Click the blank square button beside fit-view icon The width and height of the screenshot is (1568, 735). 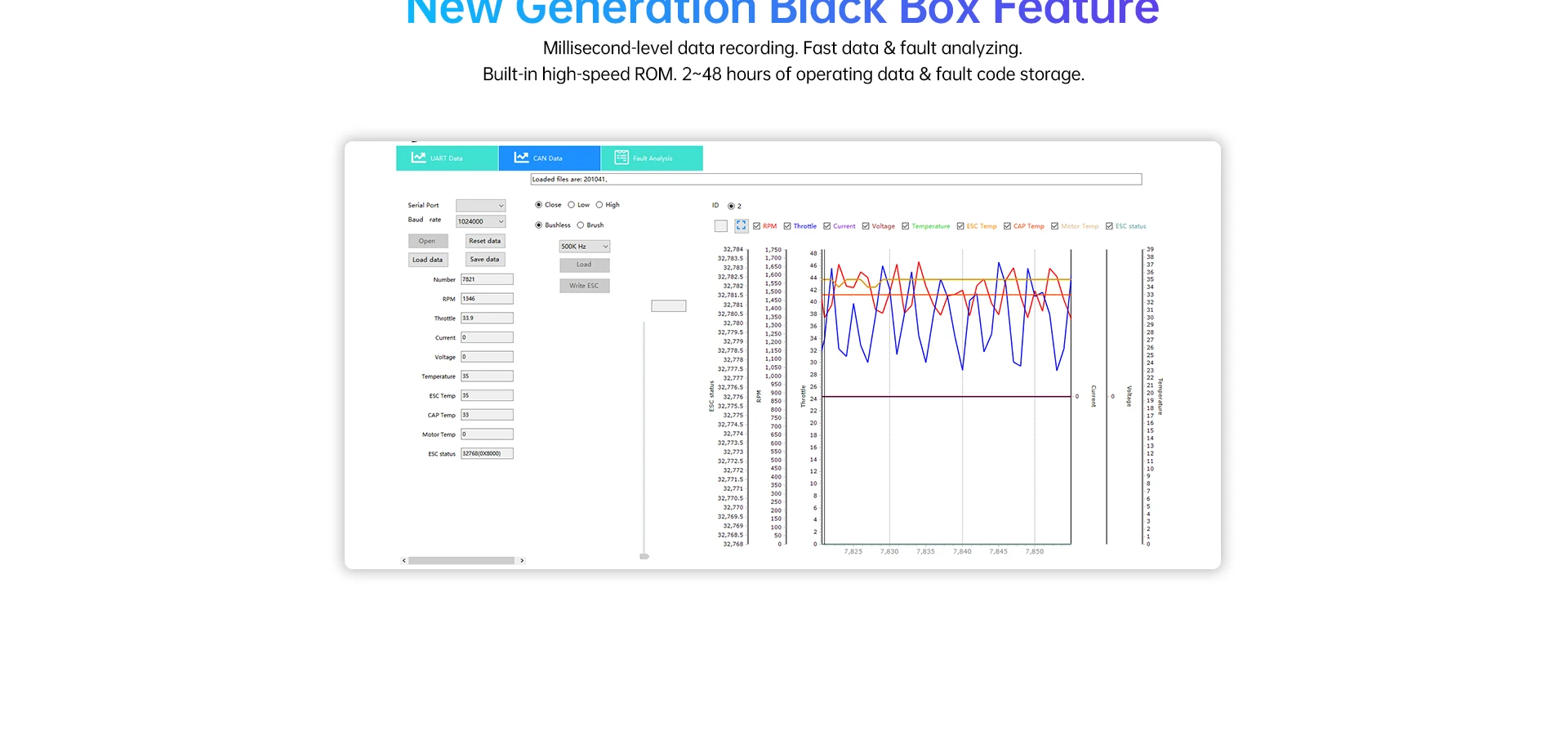pos(720,226)
